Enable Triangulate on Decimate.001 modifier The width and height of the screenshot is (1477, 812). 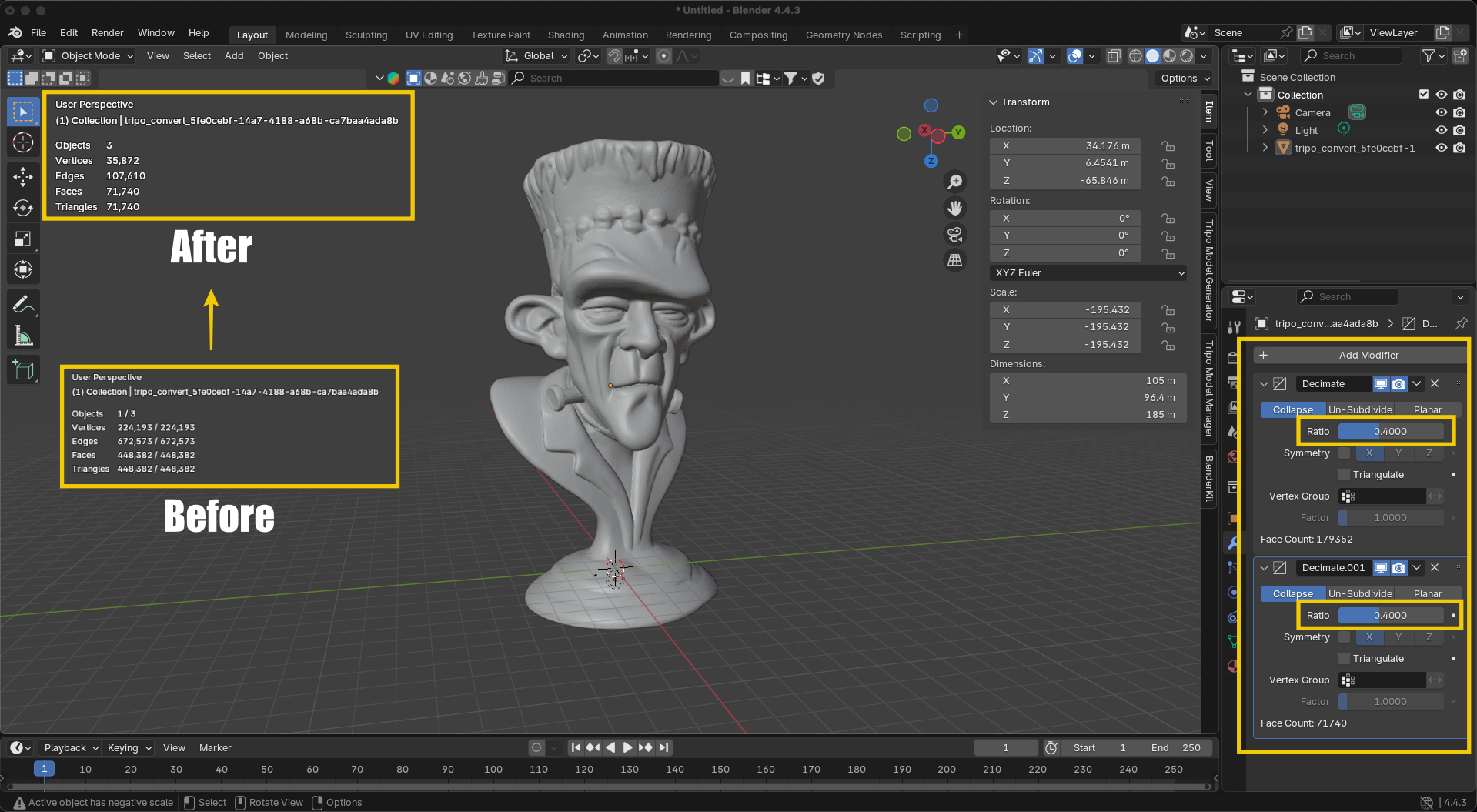tap(1345, 659)
